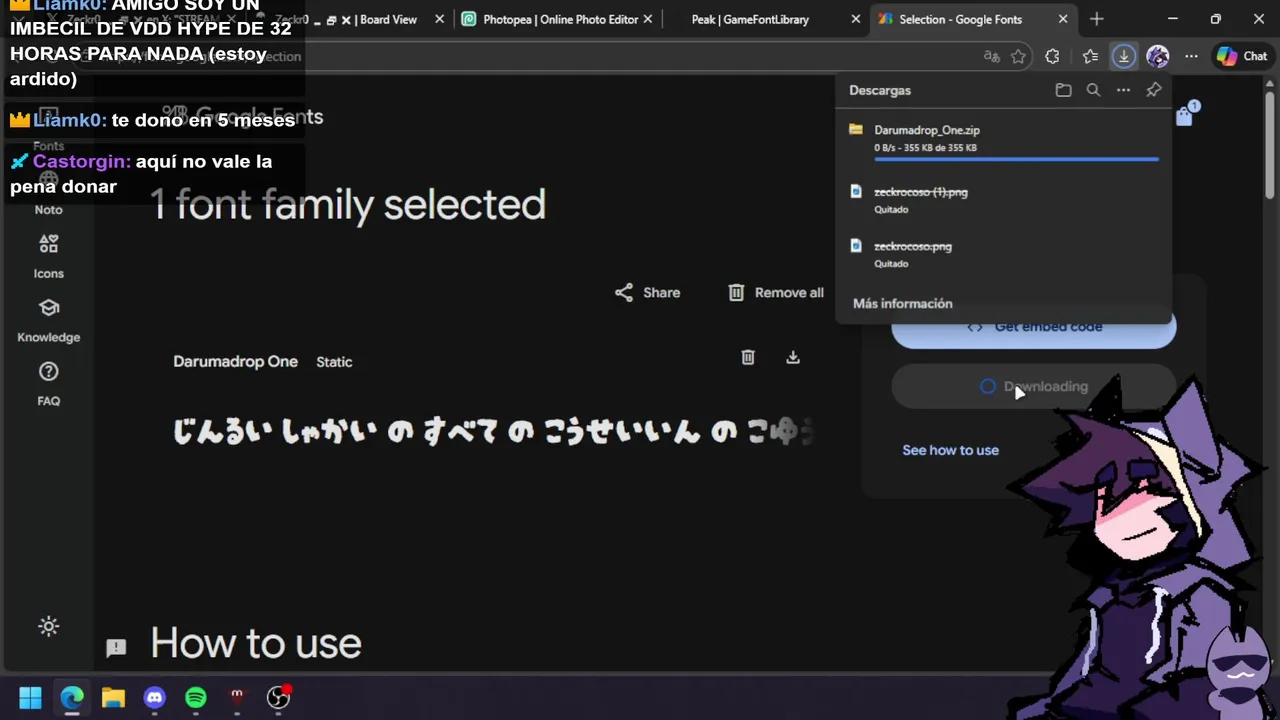The height and width of the screenshot is (720, 1280).
Task: Open Microsoft Edge from taskbar
Action: click(72, 698)
